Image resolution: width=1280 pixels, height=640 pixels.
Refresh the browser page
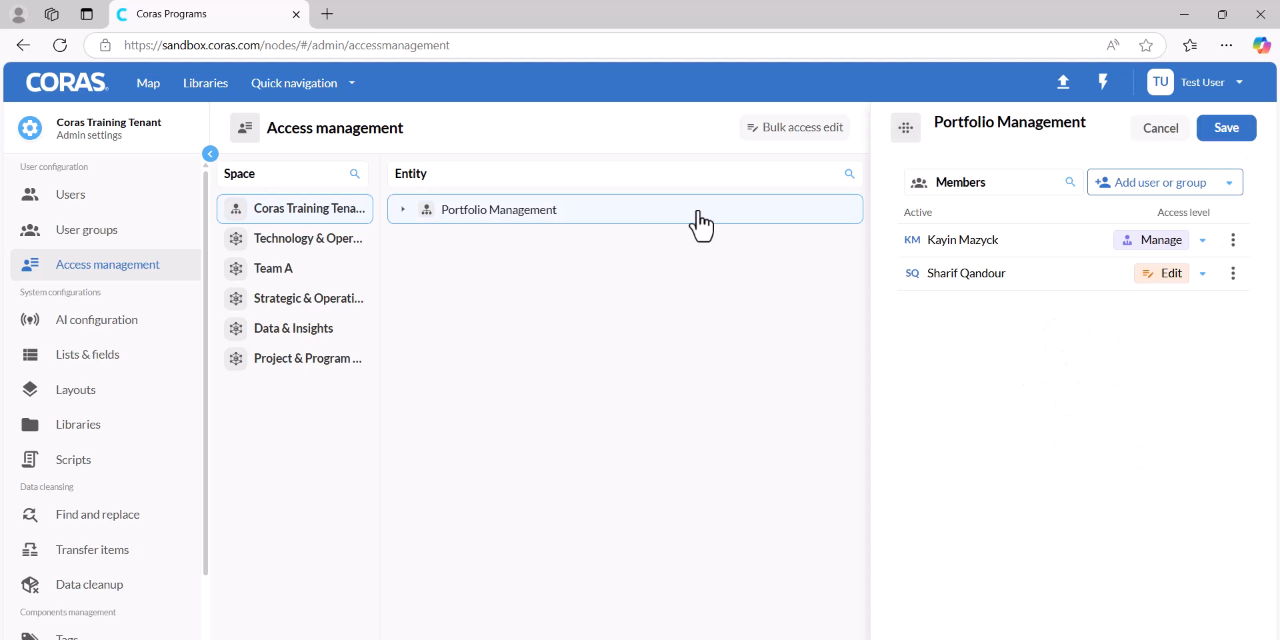[60, 45]
